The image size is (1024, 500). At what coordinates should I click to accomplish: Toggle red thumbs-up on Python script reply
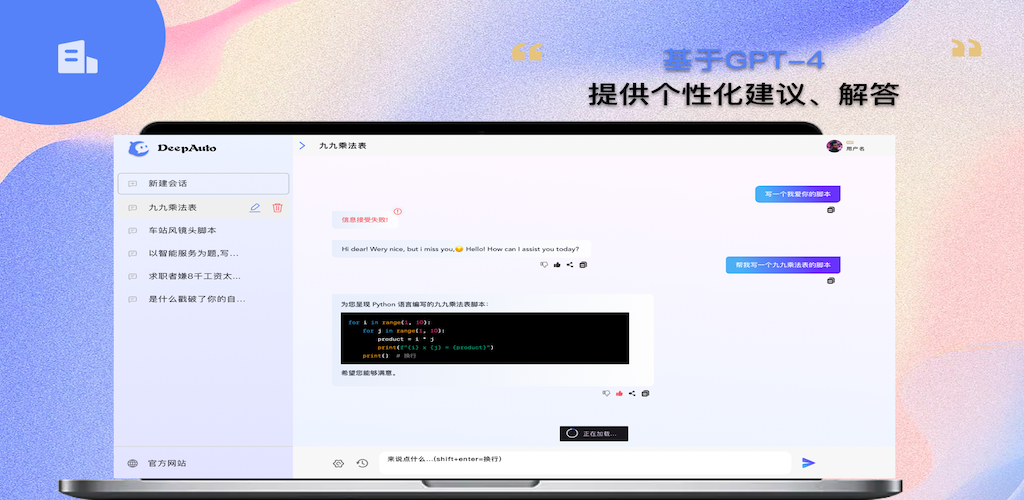(619, 394)
